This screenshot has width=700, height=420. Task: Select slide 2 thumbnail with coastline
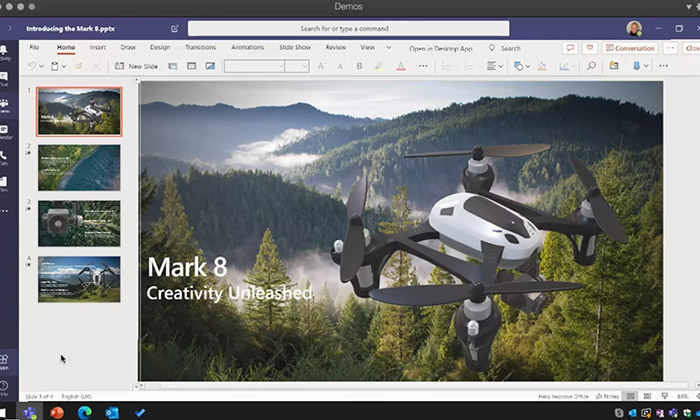pyautogui.click(x=79, y=167)
